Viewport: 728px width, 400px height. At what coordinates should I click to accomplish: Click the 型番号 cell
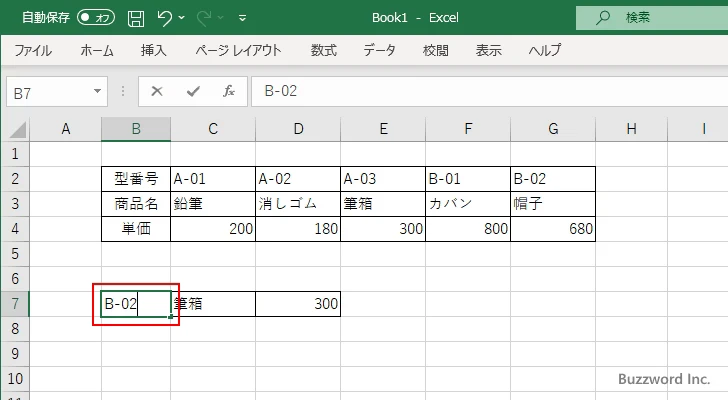click(136, 179)
